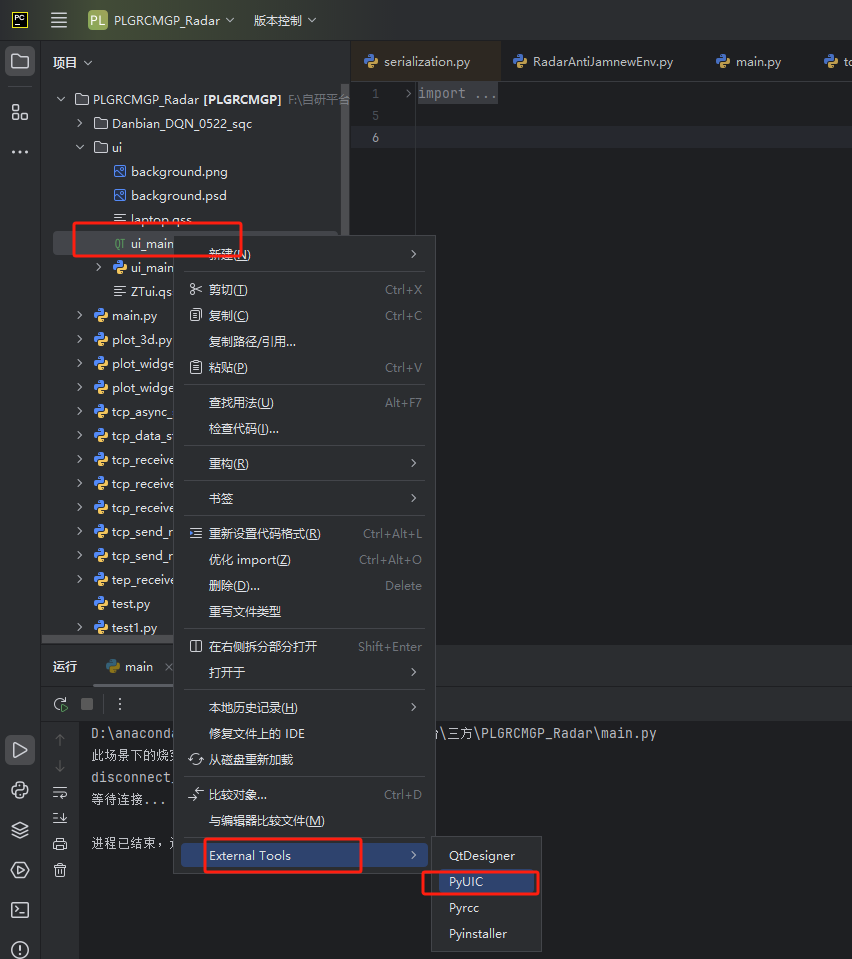Click the stop process icon in Run panel
The height and width of the screenshot is (959, 852).
(86, 704)
